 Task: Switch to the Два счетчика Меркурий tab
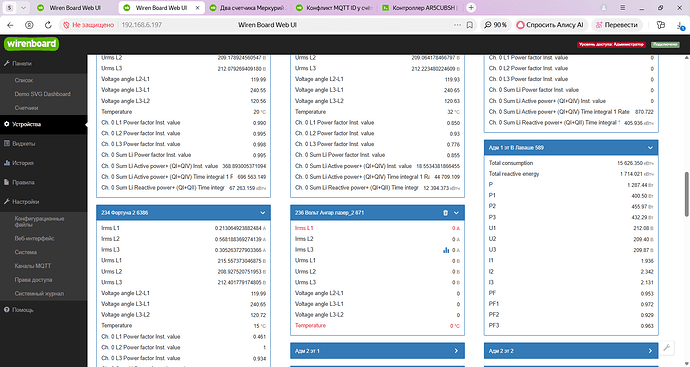[248, 8]
